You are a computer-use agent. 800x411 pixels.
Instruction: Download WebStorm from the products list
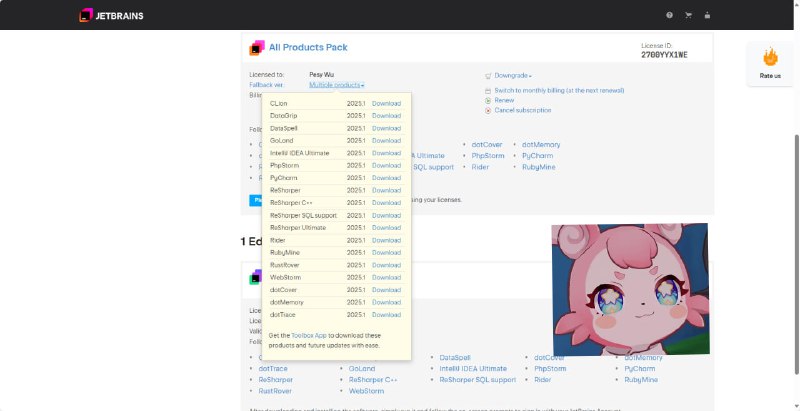click(x=386, y=277)
